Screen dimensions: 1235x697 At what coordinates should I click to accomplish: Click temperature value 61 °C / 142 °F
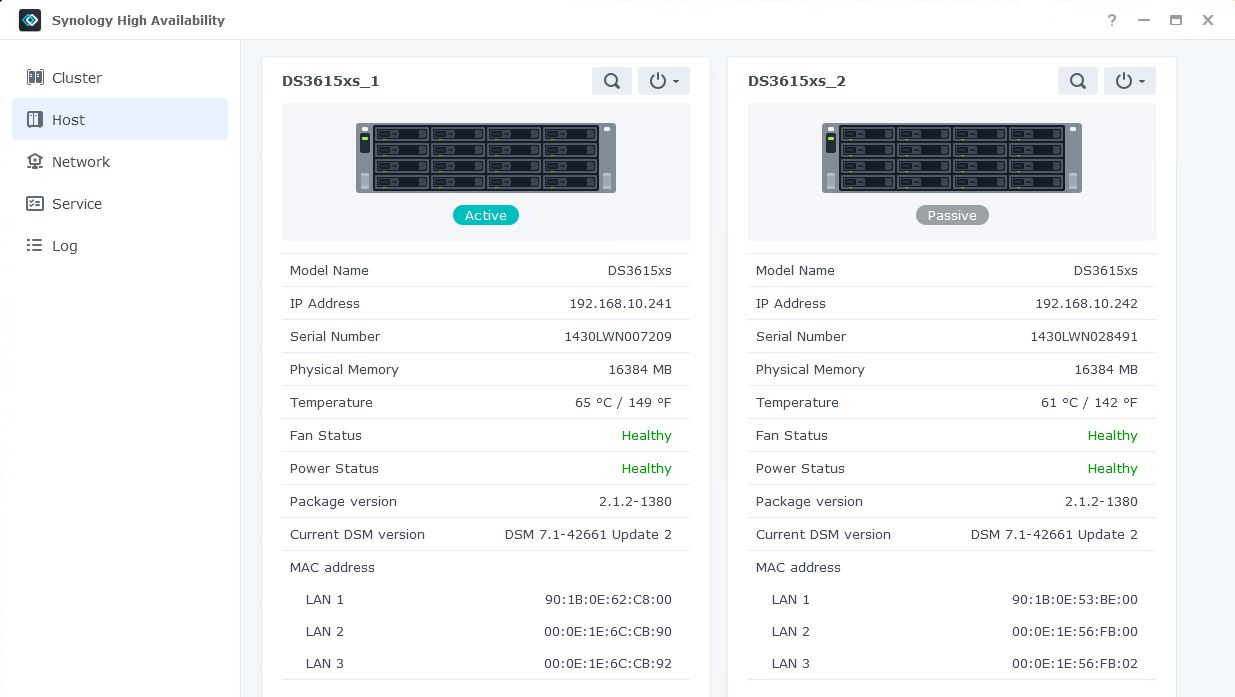(1090, 402)
